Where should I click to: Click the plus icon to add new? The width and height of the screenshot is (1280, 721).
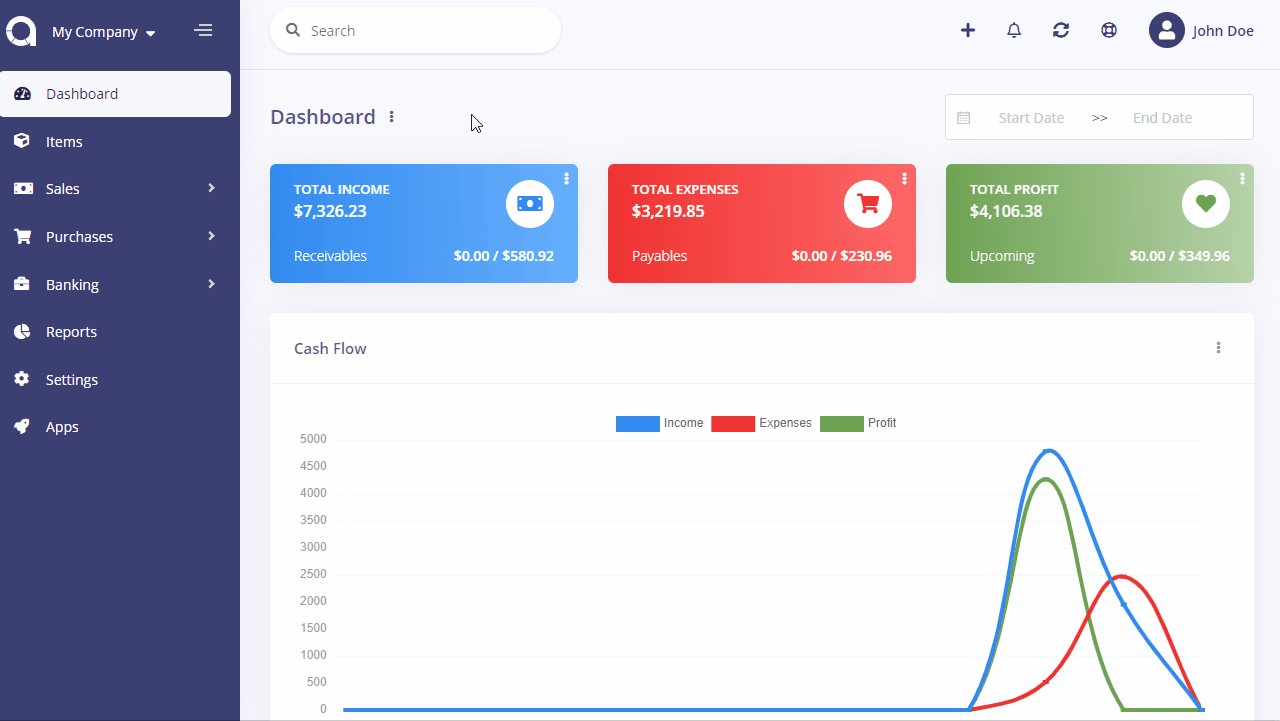tap(967, 30)
